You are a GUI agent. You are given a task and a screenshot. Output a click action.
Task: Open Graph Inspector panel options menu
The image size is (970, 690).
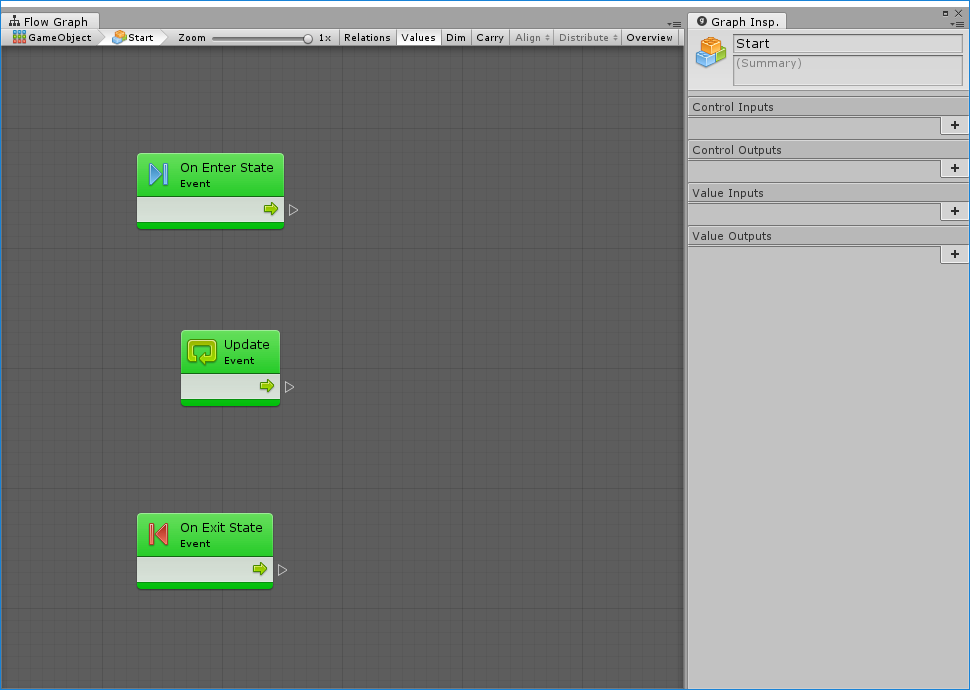pyautogui.click(x=957, y=24)
